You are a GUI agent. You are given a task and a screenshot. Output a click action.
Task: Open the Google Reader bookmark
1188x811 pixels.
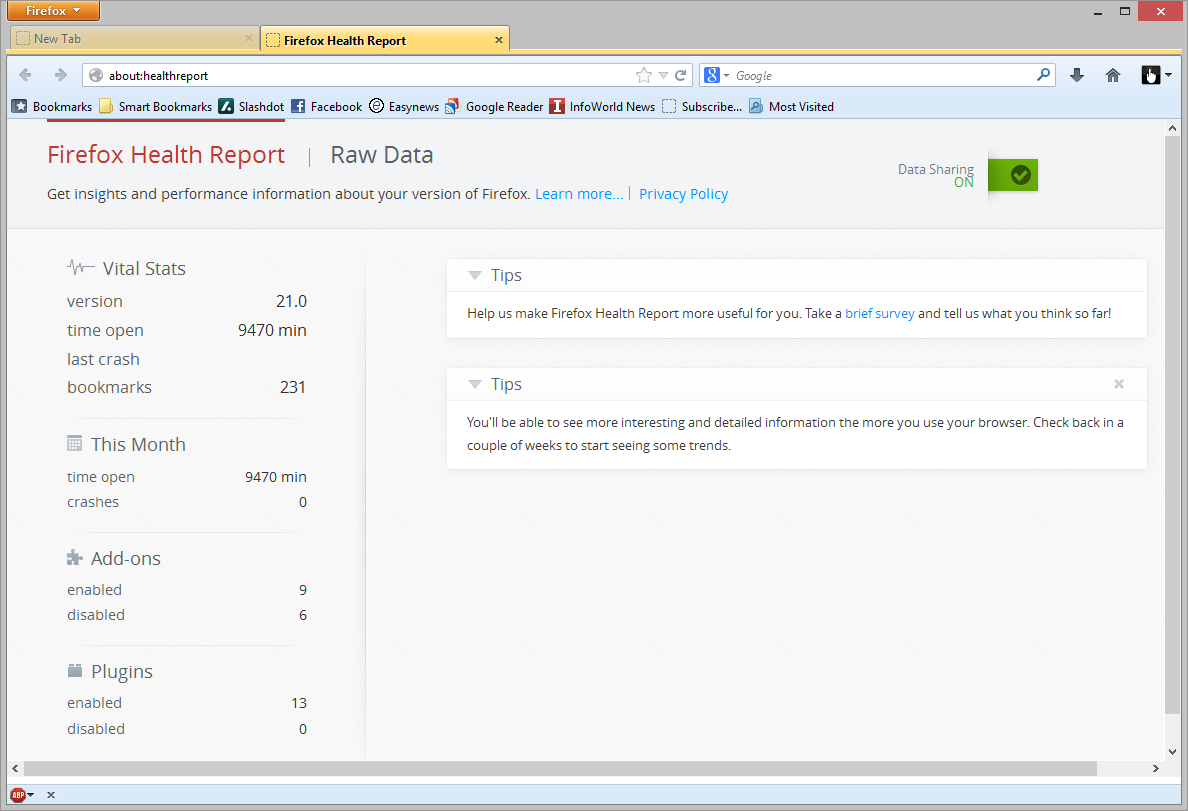point(494,107)
